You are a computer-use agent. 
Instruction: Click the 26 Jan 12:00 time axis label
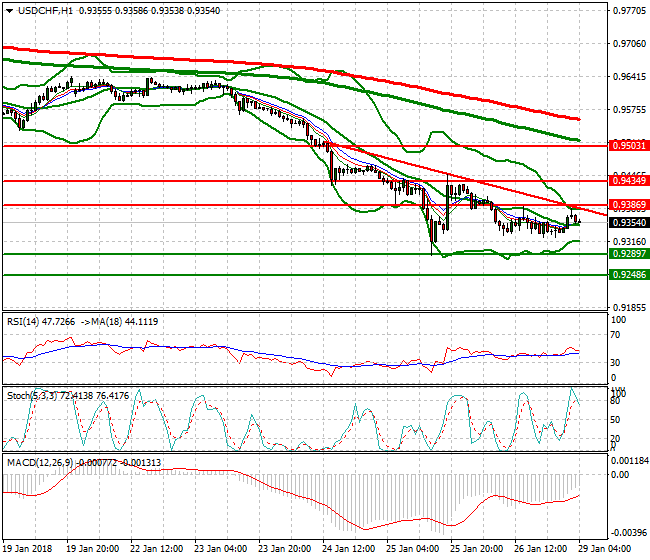tap(541, 549)
